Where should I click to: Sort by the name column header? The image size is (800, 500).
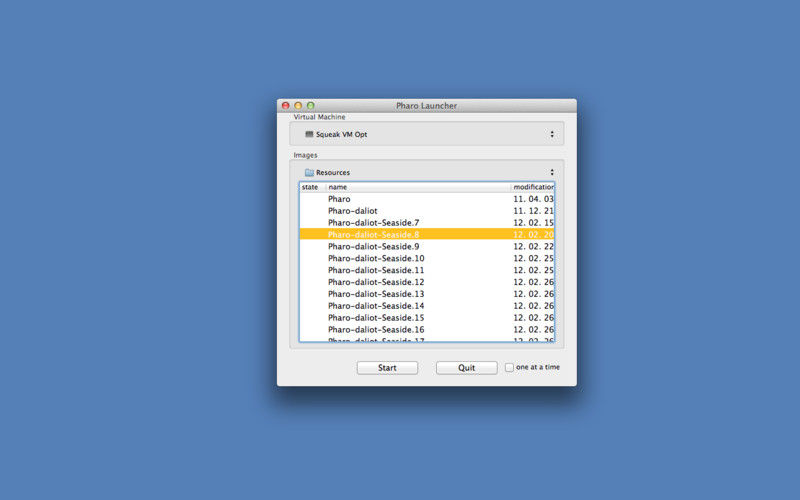[418, 187]
